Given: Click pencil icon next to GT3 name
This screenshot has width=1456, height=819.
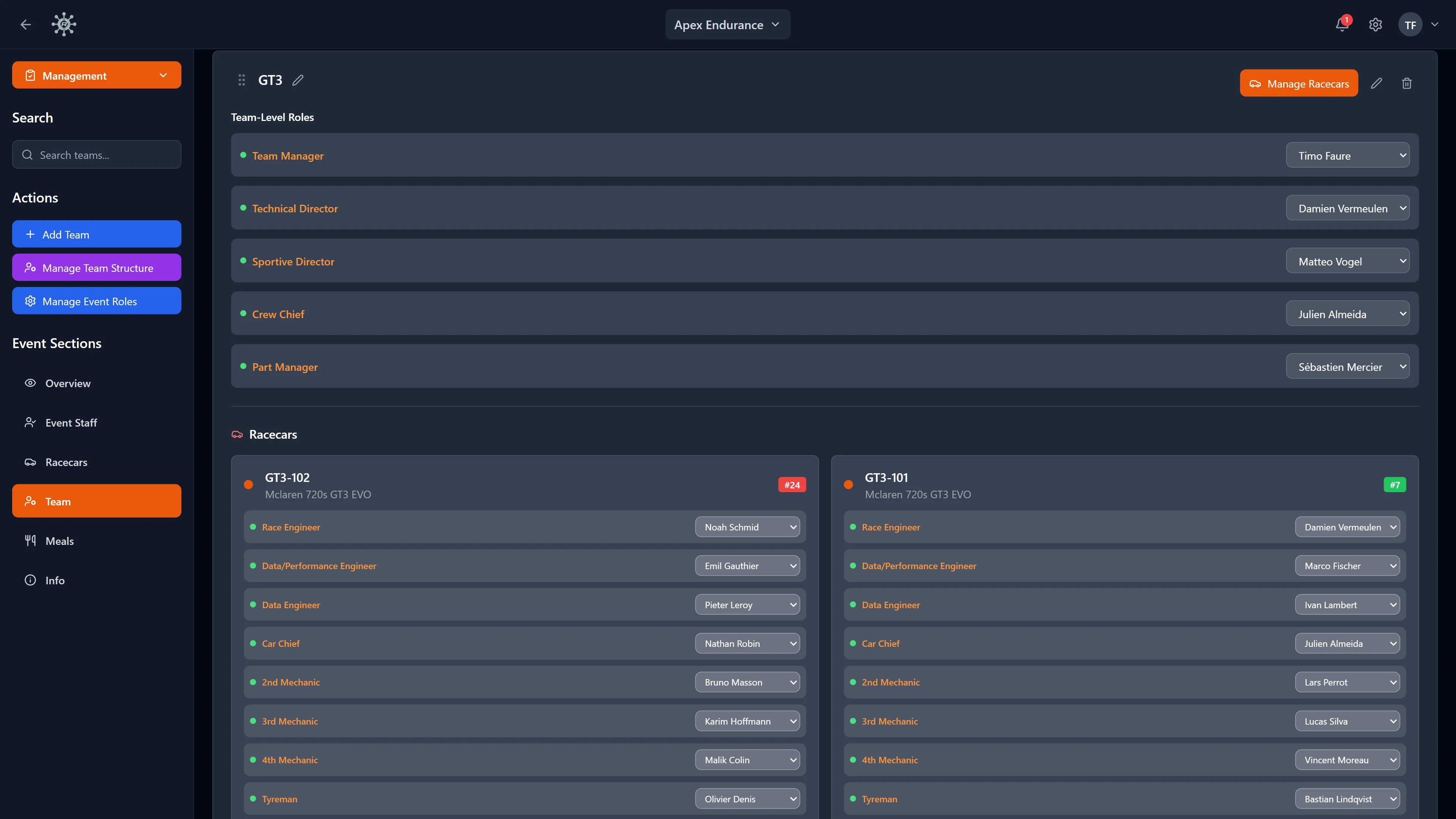Looking at the screenshot, I should [298, 80].
